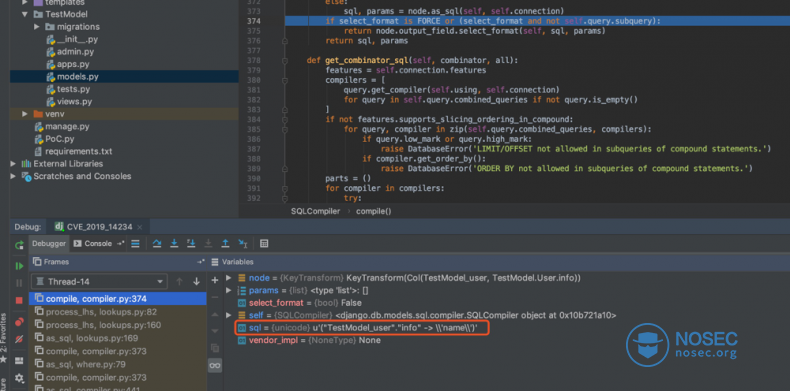The height and width of the screenshot is (391, 790).
Task: Open debugger settings gear icon
Action: (19, 377)
